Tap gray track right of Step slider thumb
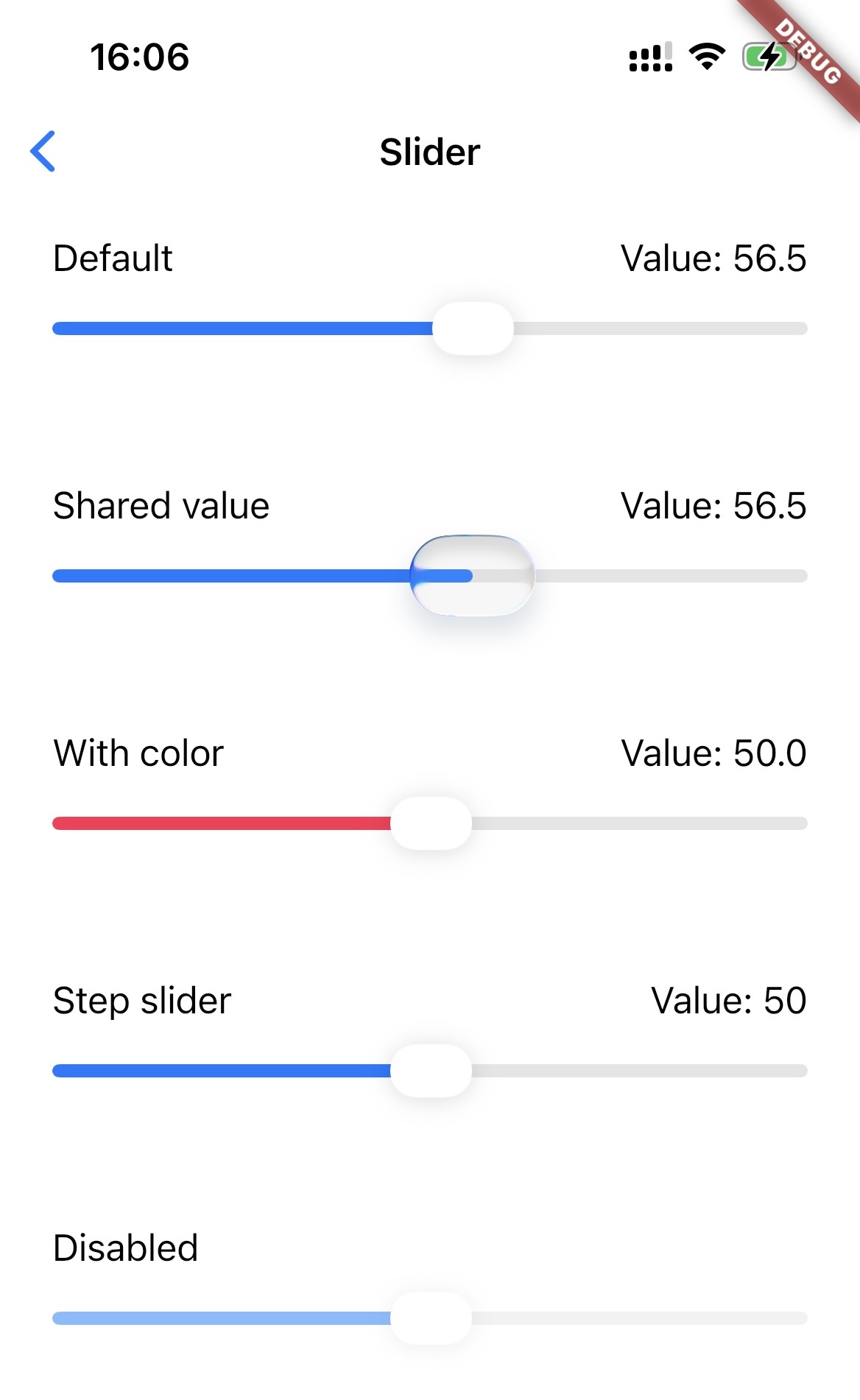Screen dimensions: 860x1400 pyautogui.click(x=641, y=1071)
